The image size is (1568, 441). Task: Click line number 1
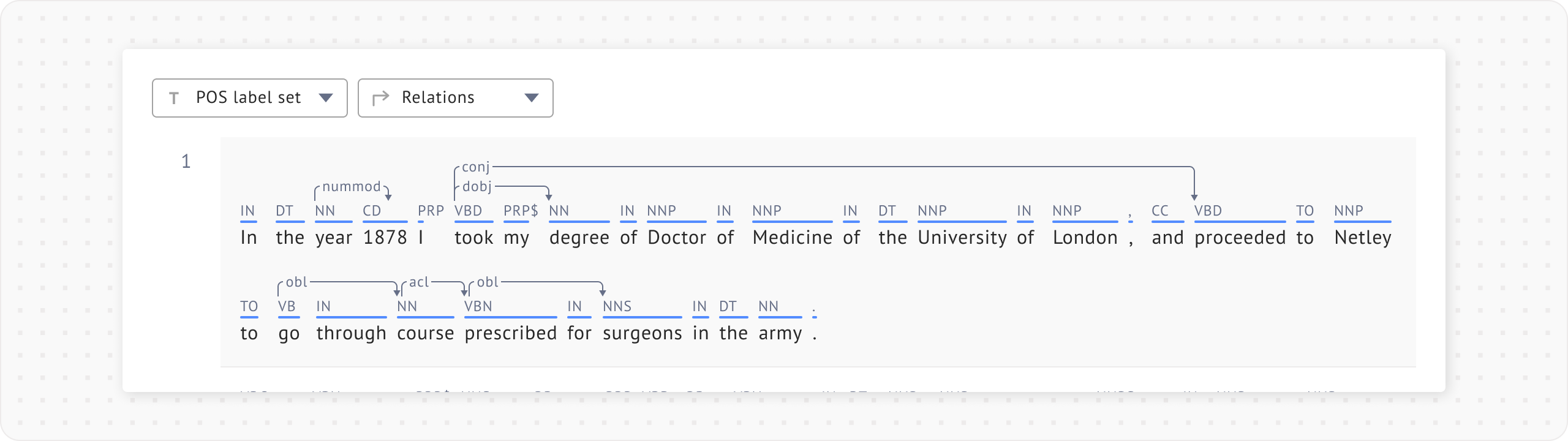(x=186, y=162)
